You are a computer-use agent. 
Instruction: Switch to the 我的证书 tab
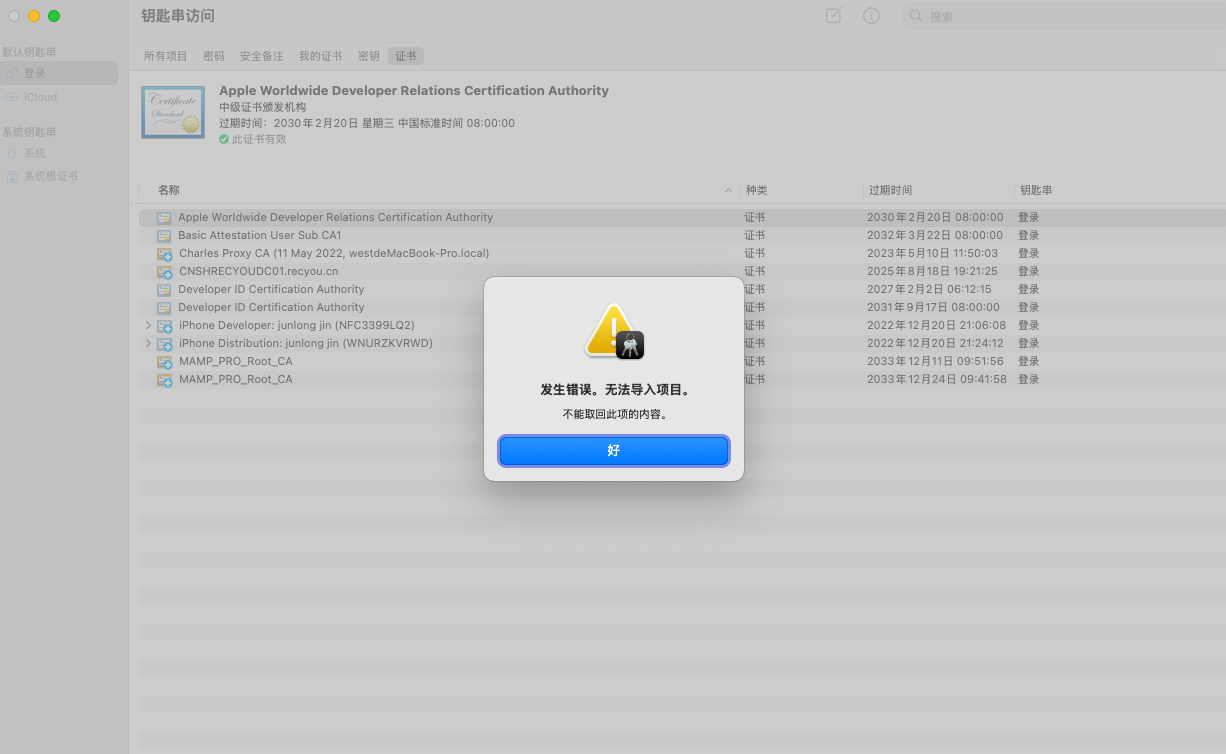[321, 56]
